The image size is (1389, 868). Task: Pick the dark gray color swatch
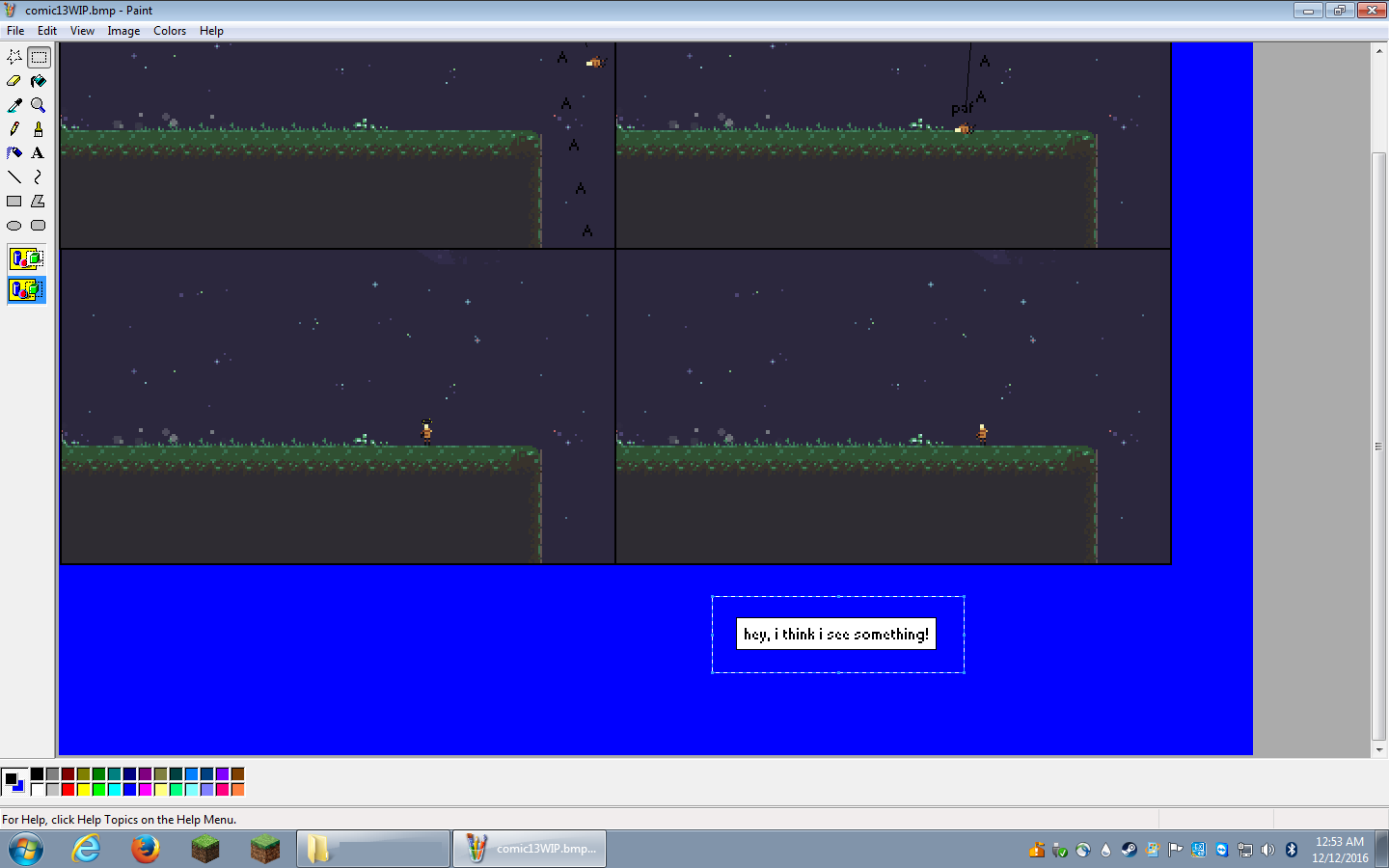(x=52, y=774)
